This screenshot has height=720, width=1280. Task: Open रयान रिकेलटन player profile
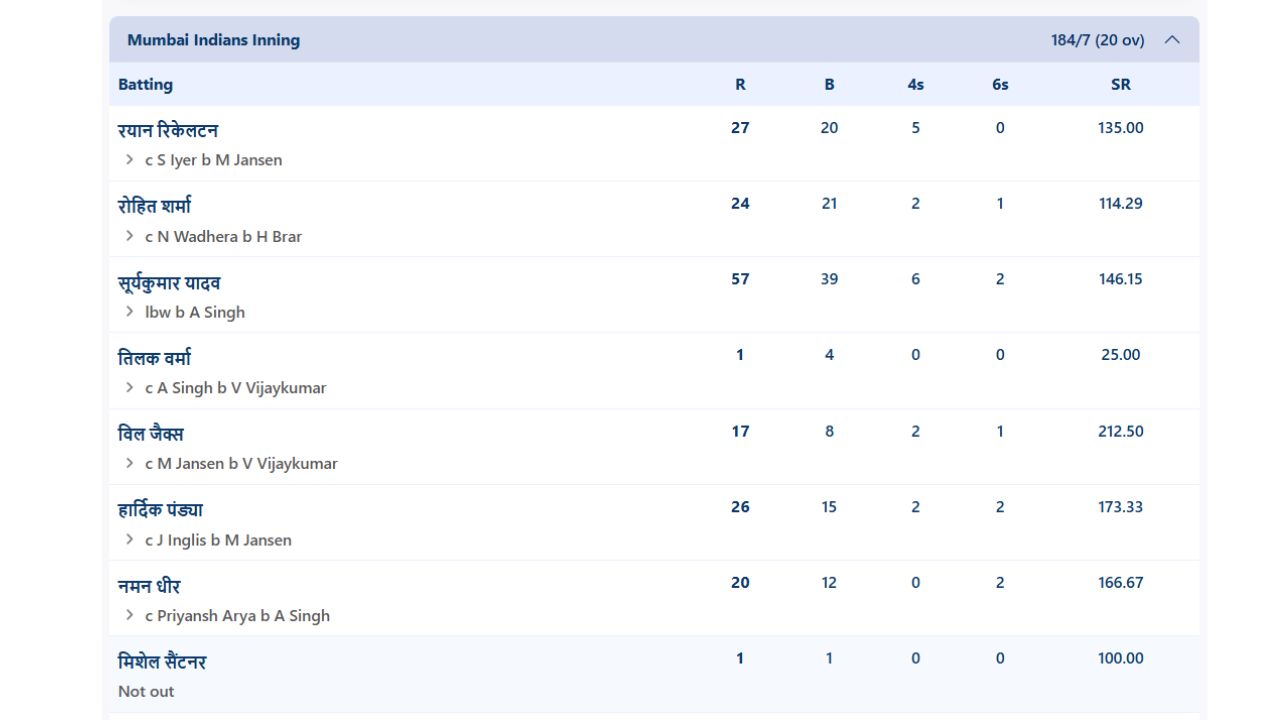[x=168, y=130]
